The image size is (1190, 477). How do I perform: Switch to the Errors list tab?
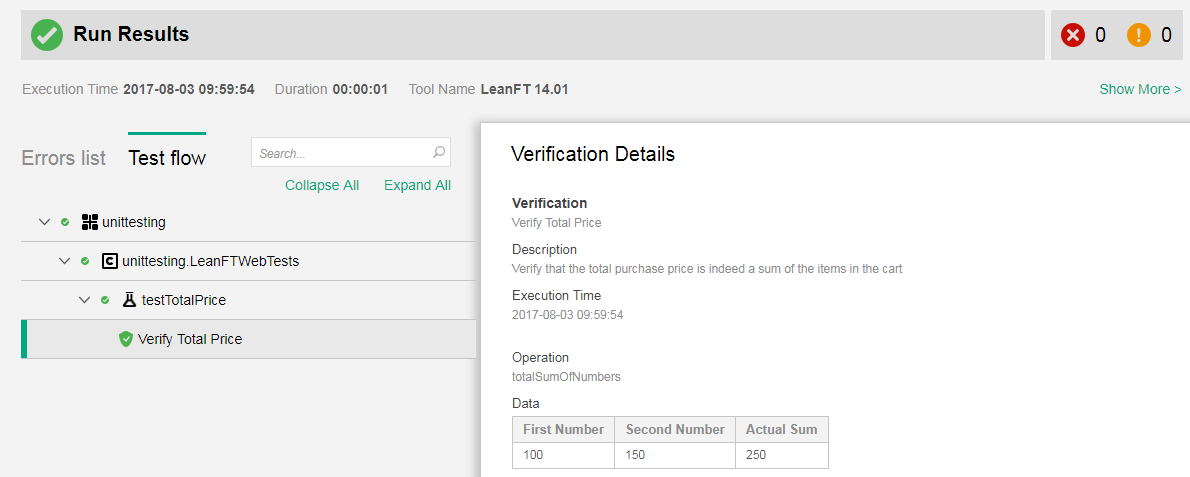(x=63, y=158)
